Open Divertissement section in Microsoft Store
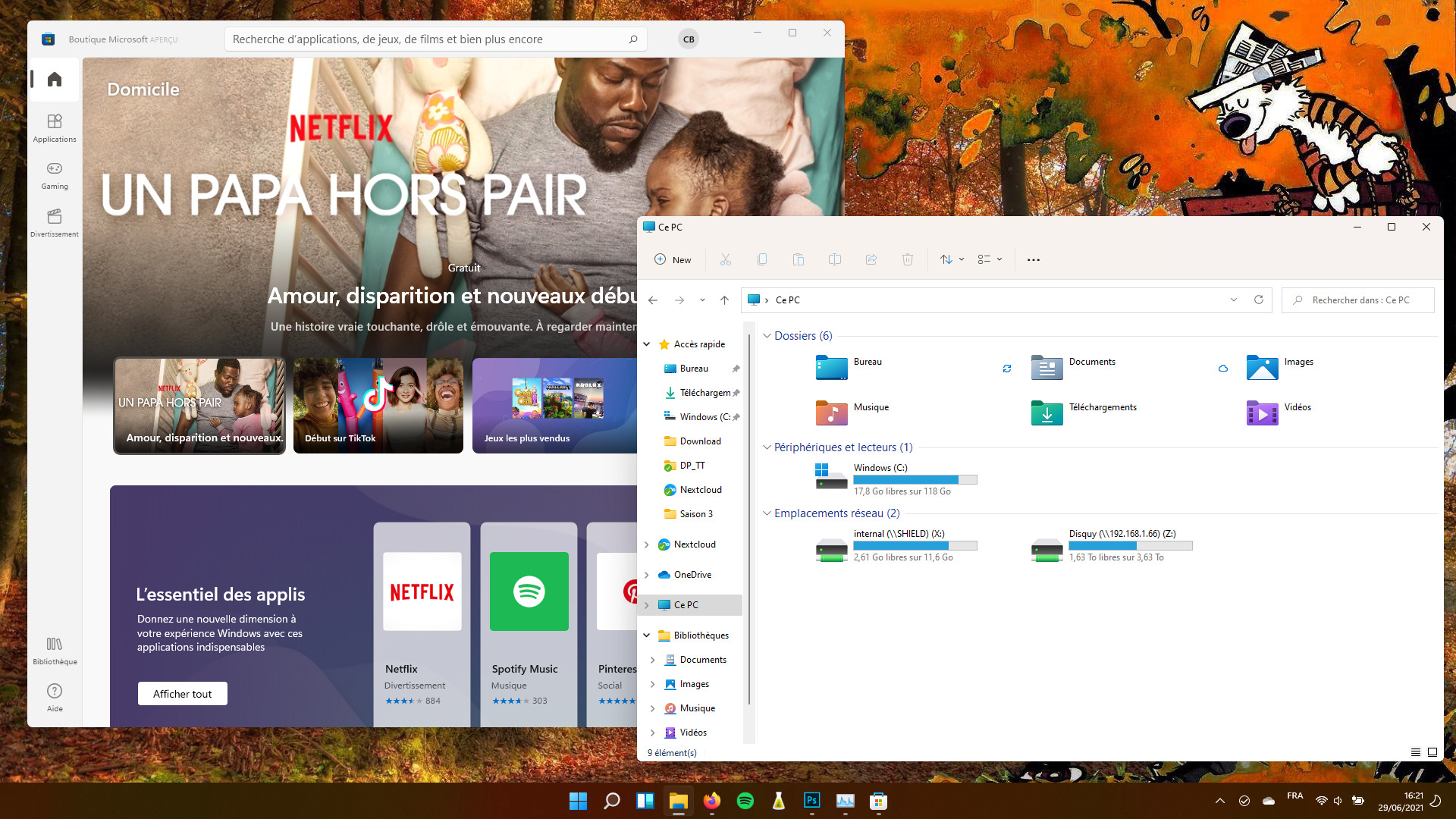 55,223
